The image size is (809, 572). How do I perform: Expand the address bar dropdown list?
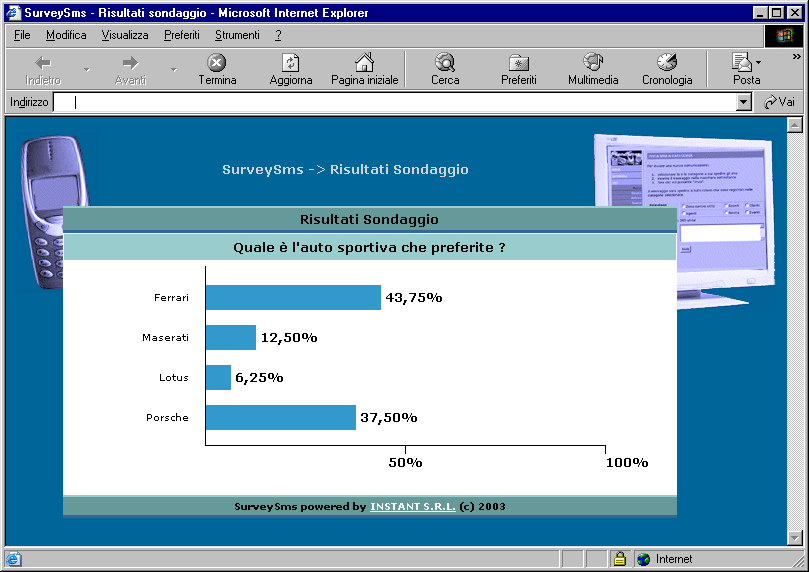743,102
